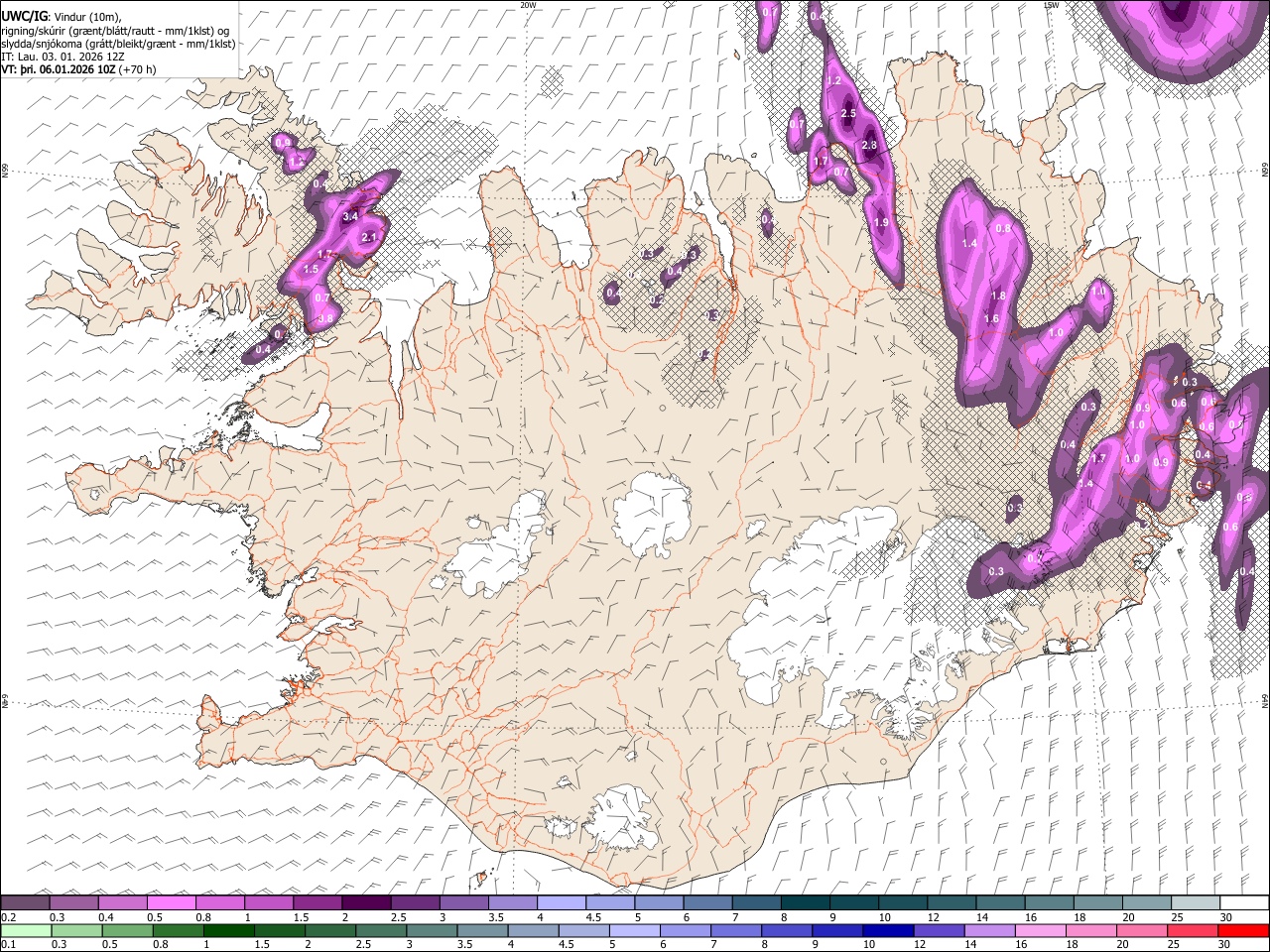This screenshot has height=952, width=1270.
Task: Pick dark green swatch between 1 and 1.5, lower legend
Action: click(x=227, y=930)
